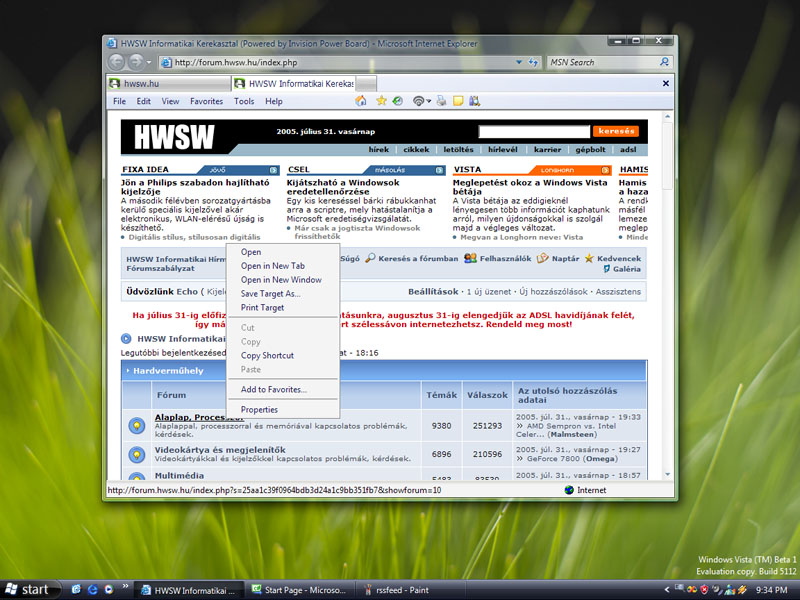
Task: Open the address bar URL history dropdown
Action: point(519,62)
